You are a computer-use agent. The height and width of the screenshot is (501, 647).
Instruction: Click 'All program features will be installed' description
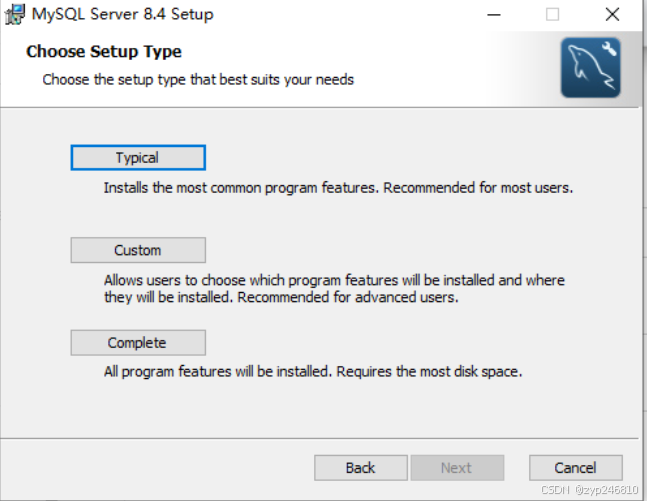(x=313, y=371)
